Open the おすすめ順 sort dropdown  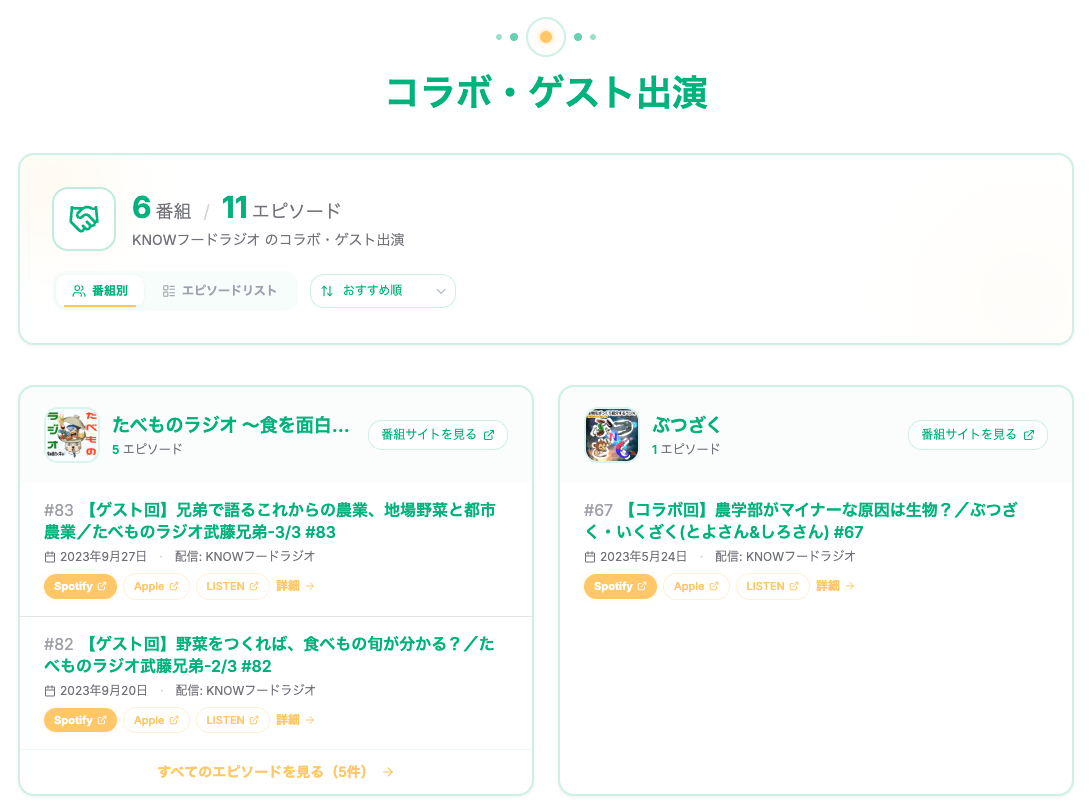click(x=383, y=290)
